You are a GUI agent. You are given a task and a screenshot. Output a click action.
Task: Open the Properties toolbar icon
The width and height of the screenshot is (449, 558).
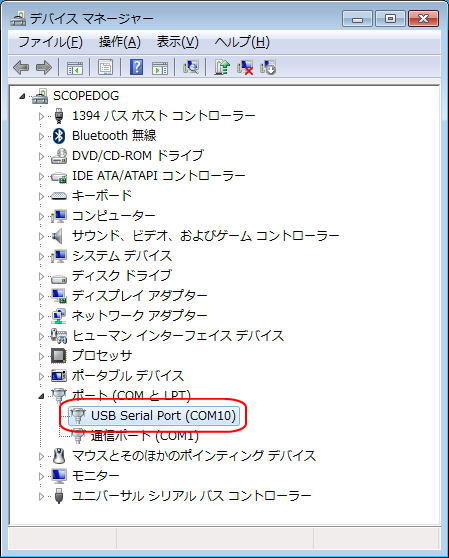coord(105,67)
